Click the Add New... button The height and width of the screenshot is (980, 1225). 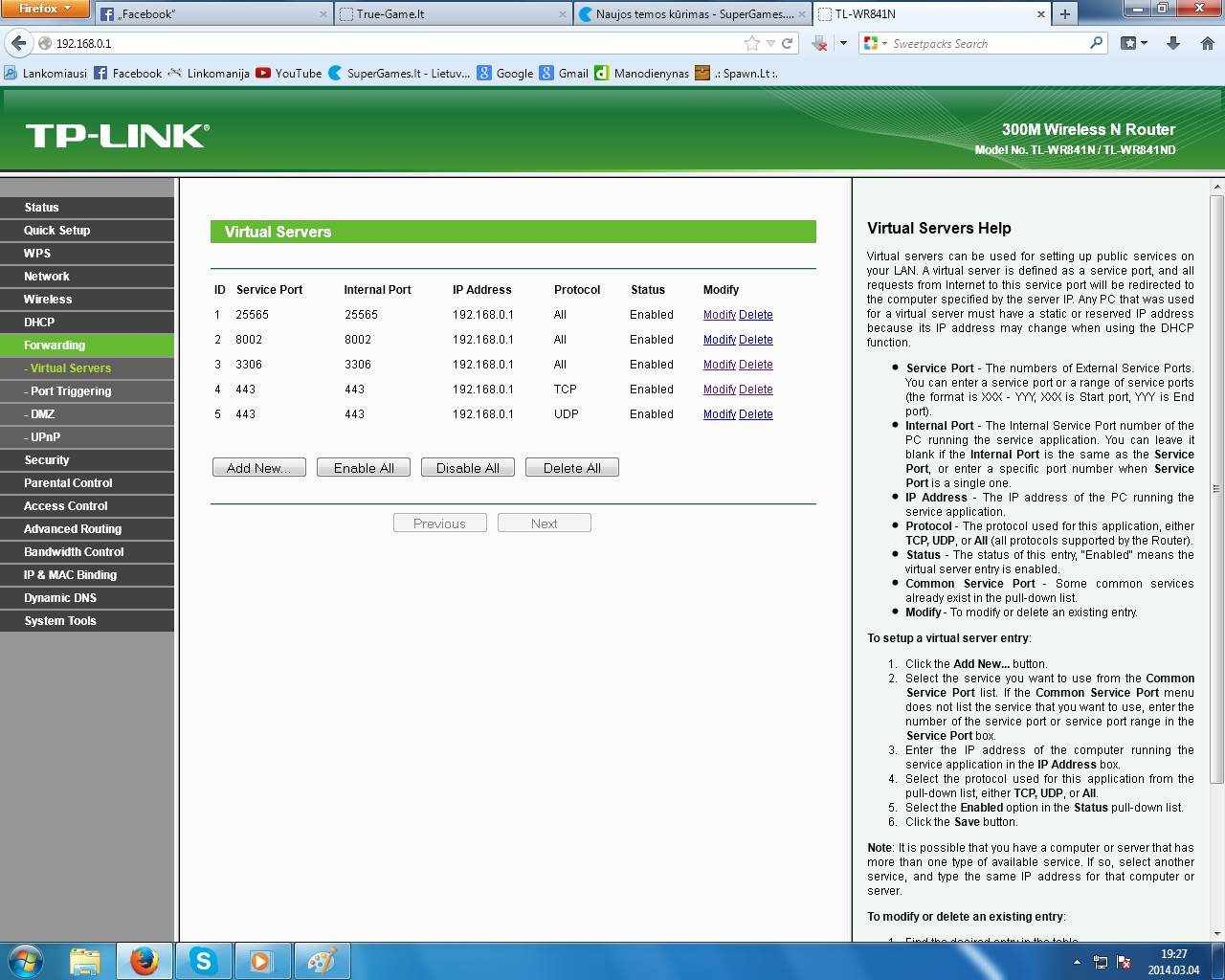pyautogui.click(x=259, y=467)
